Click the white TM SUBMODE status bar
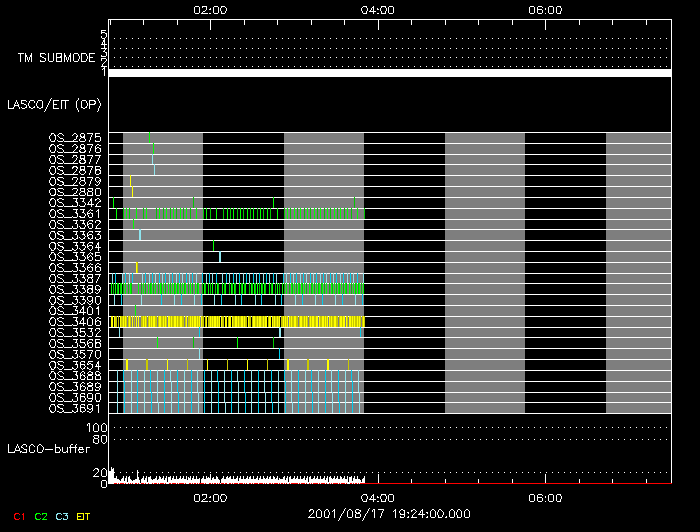 [x=389, y=73]
